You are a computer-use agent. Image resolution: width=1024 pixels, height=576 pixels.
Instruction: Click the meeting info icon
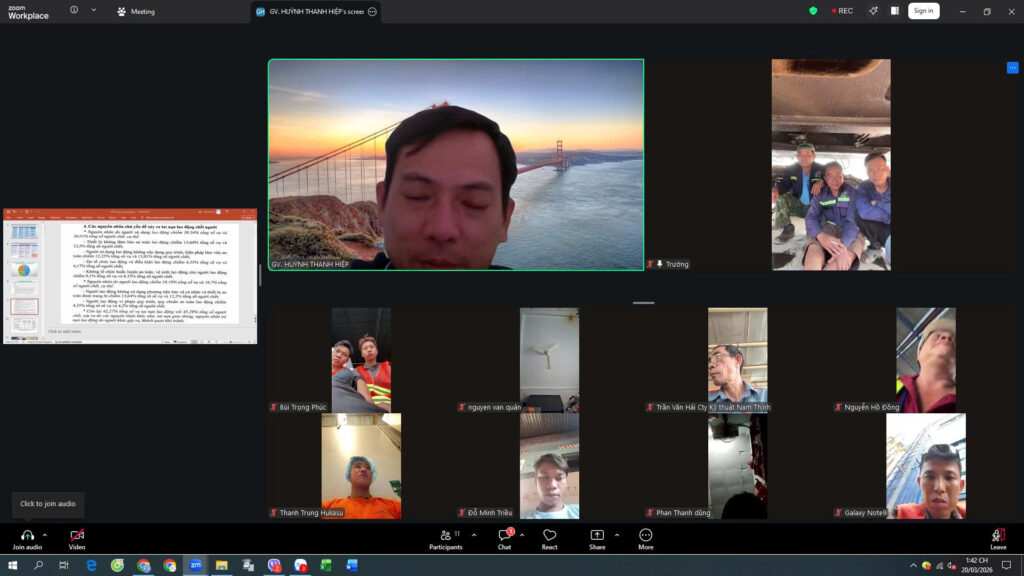point(74,10)
